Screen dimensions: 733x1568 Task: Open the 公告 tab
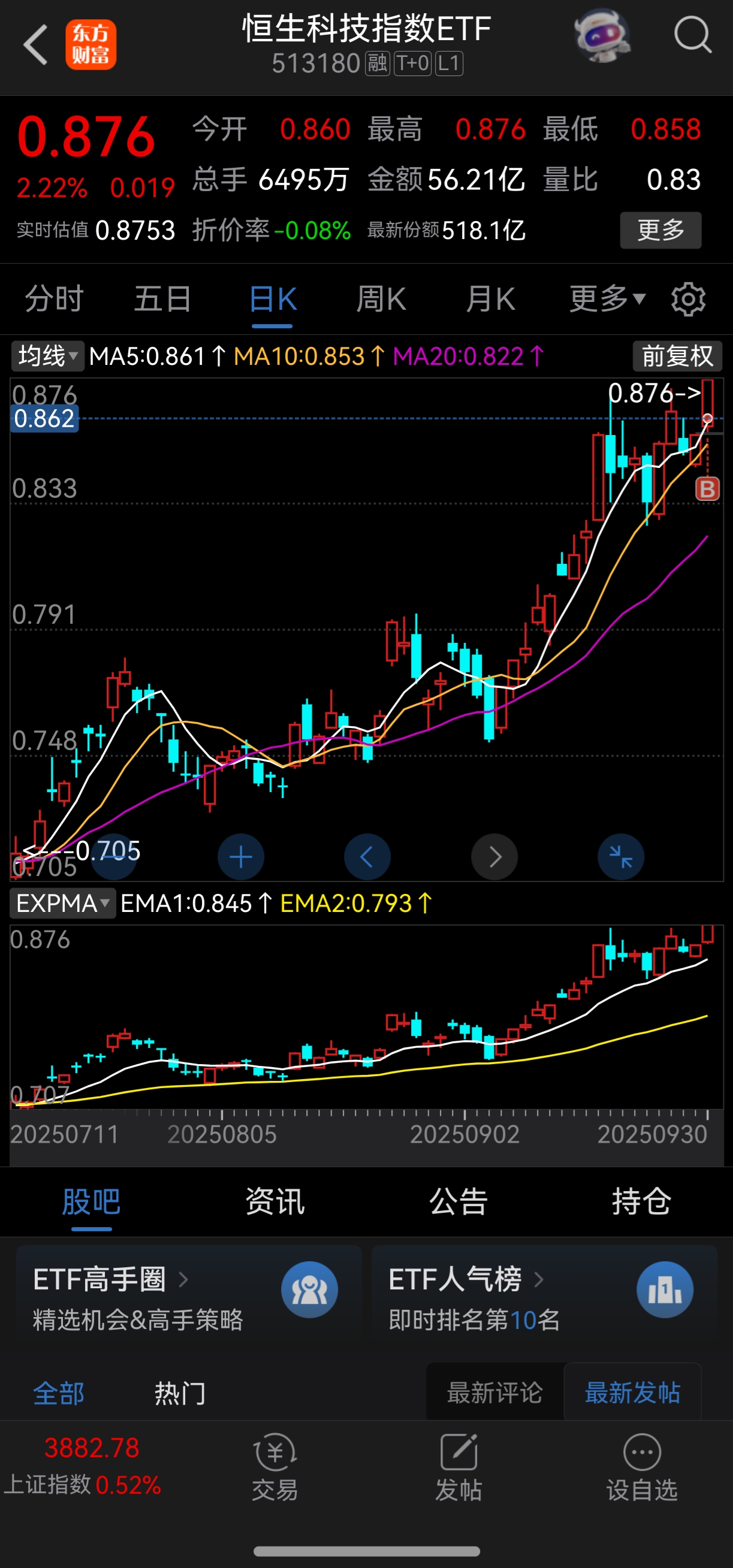(x=458, y=1201)
